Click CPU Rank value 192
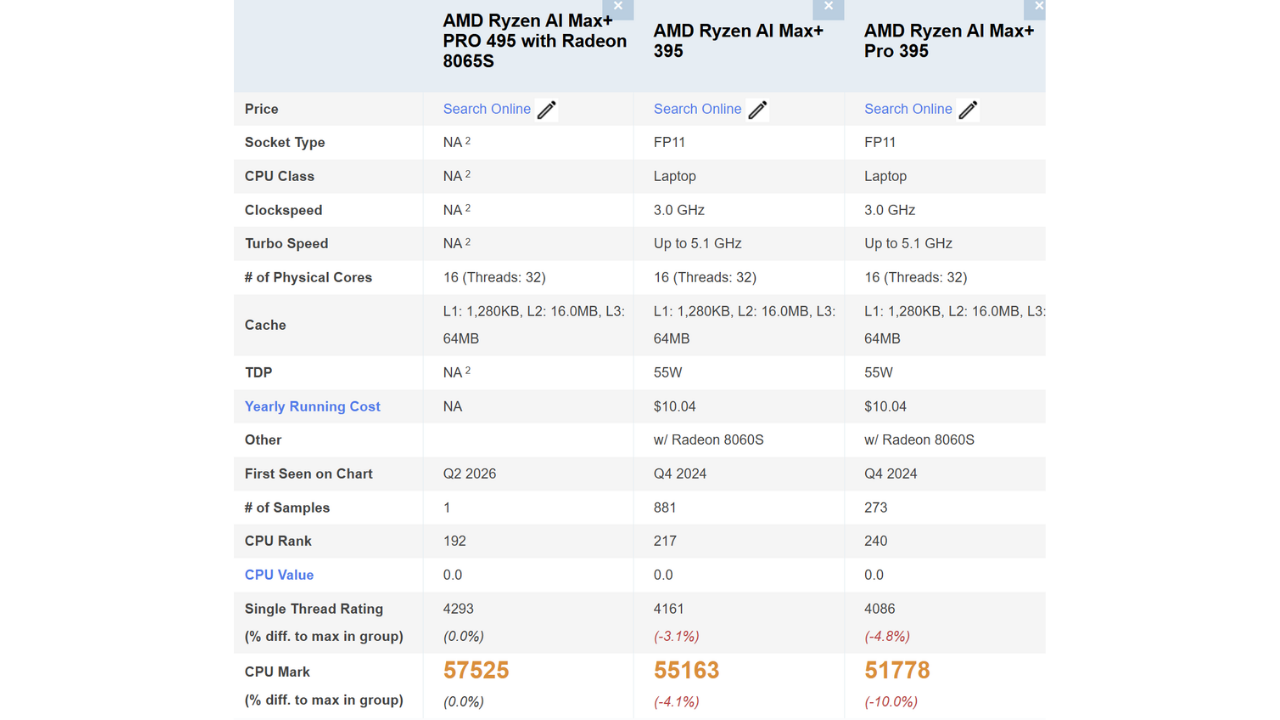The image size is (1280, 720). [455, 541]
